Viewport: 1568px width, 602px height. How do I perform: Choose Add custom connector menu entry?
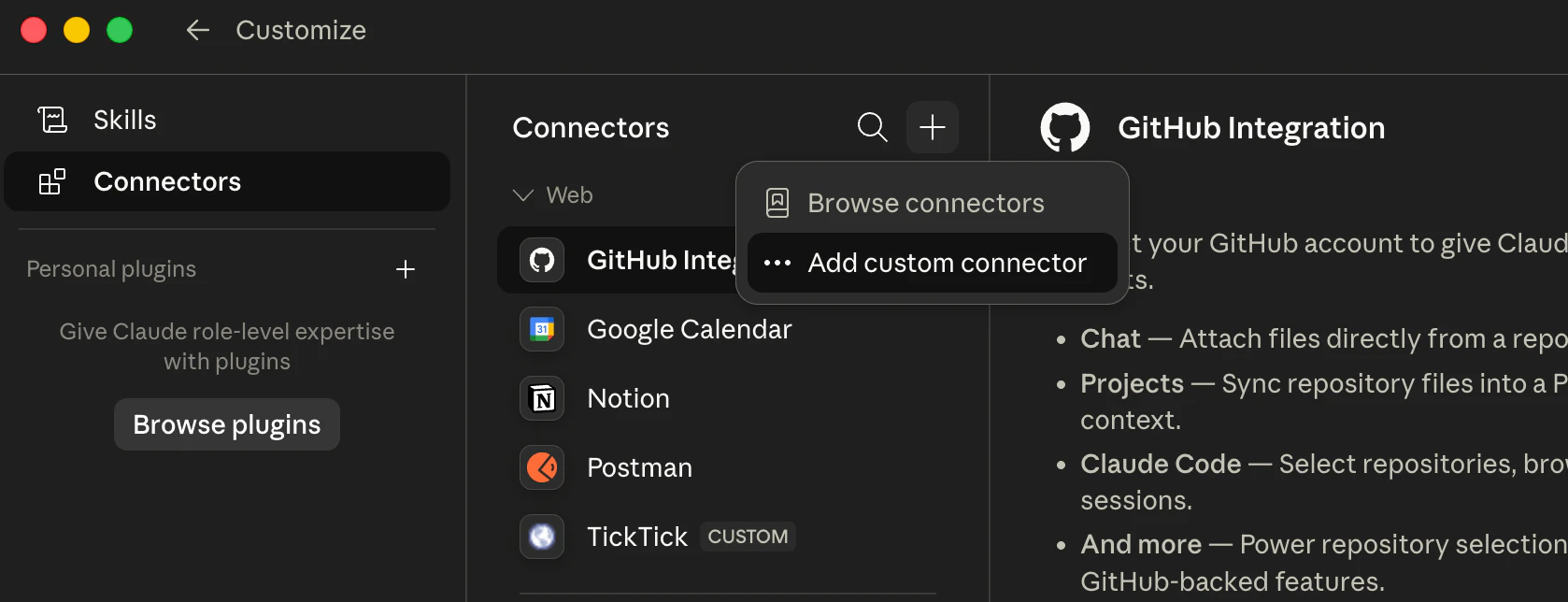point(933,263)
